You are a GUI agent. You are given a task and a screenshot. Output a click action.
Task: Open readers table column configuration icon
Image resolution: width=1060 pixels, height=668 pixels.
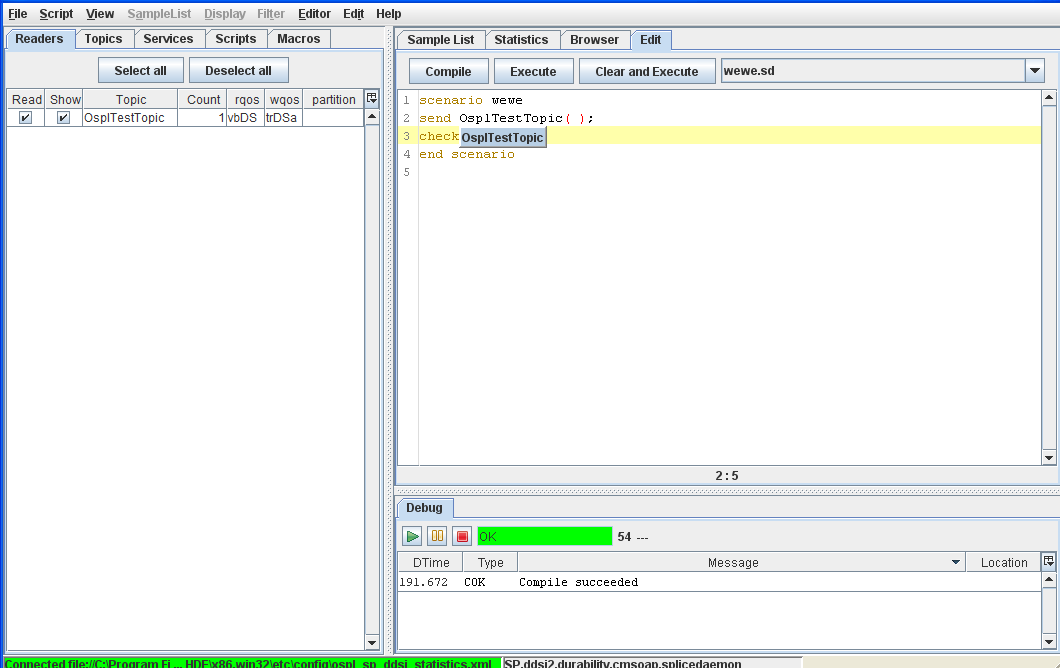point(371,99)
